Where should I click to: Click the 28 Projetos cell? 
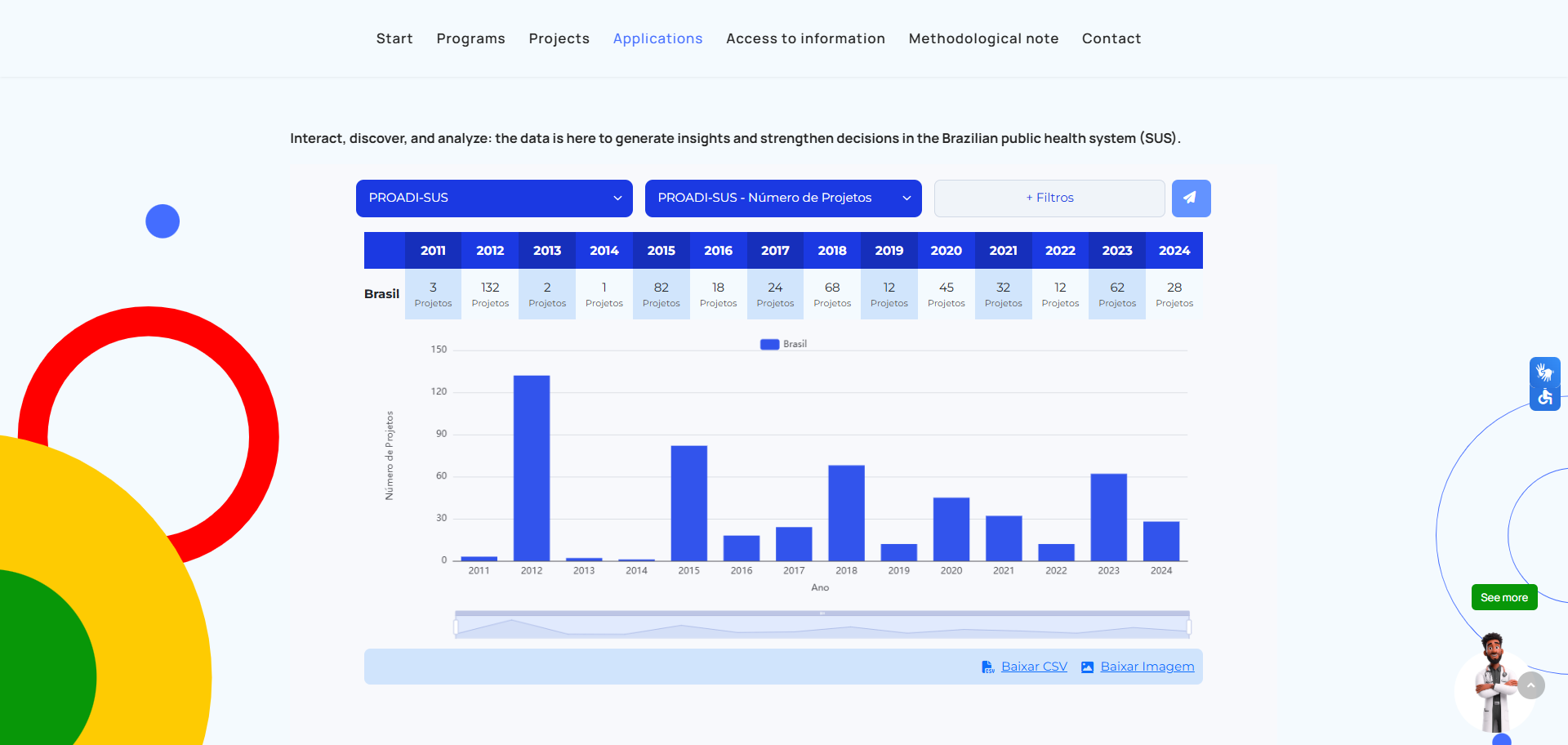1174,294
